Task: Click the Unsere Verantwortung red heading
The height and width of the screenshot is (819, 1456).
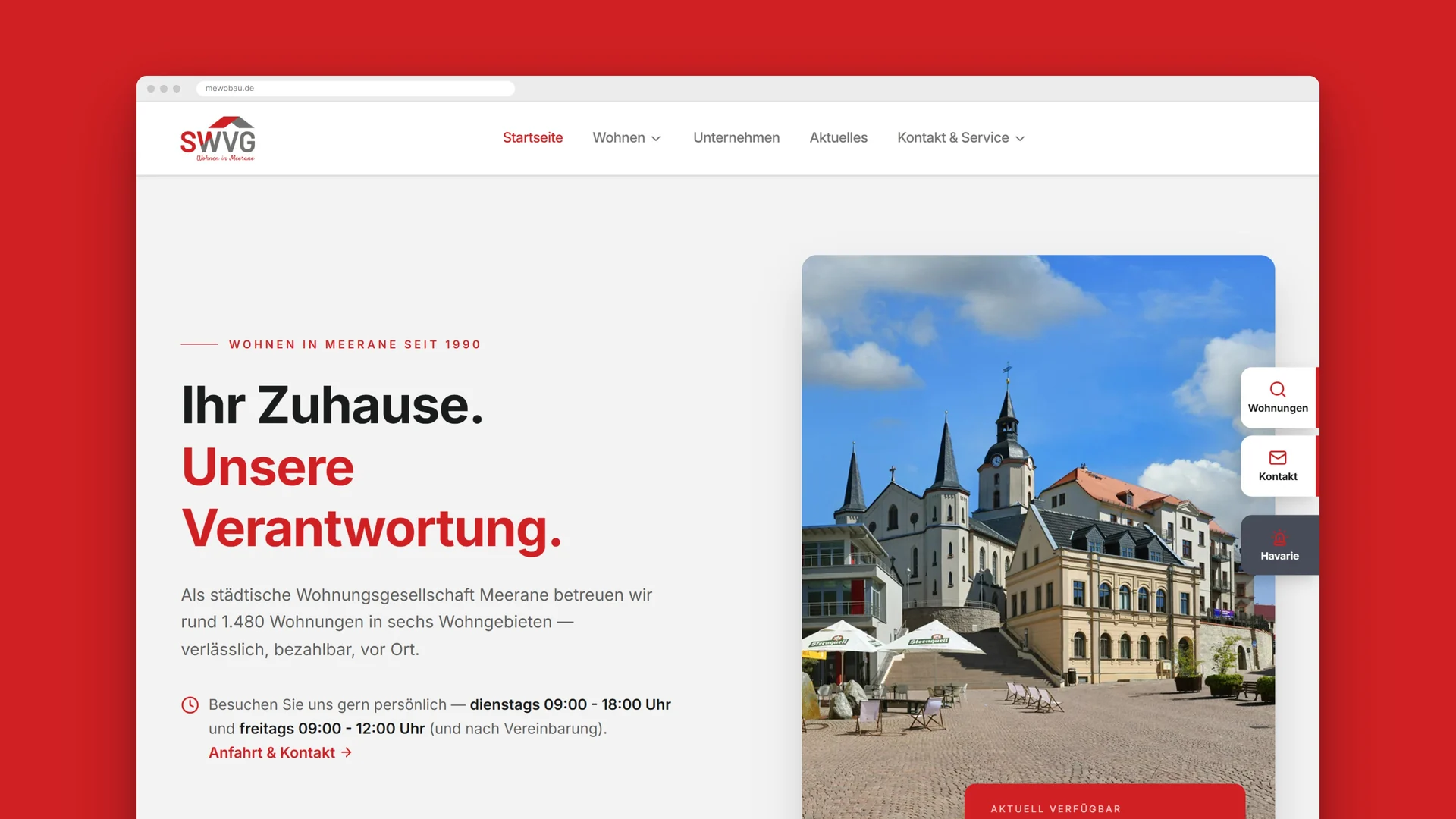Action: (372, 497)
